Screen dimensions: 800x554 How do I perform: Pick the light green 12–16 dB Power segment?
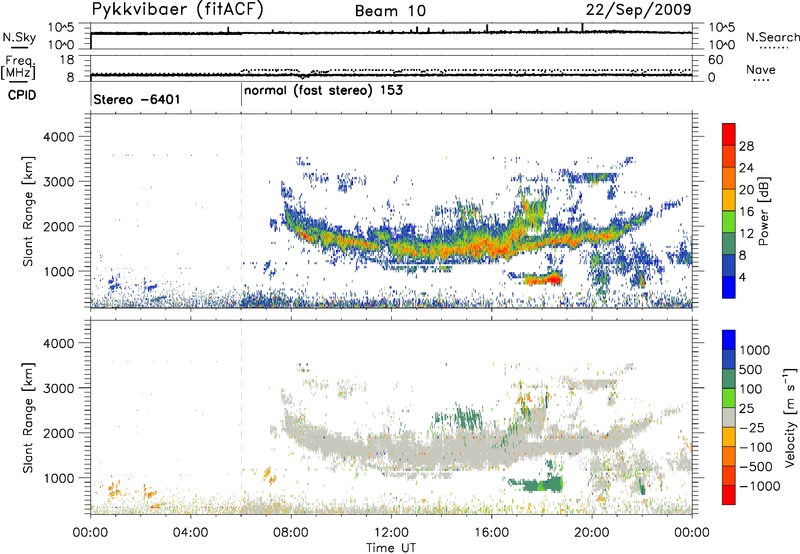[x=729, y=222]
